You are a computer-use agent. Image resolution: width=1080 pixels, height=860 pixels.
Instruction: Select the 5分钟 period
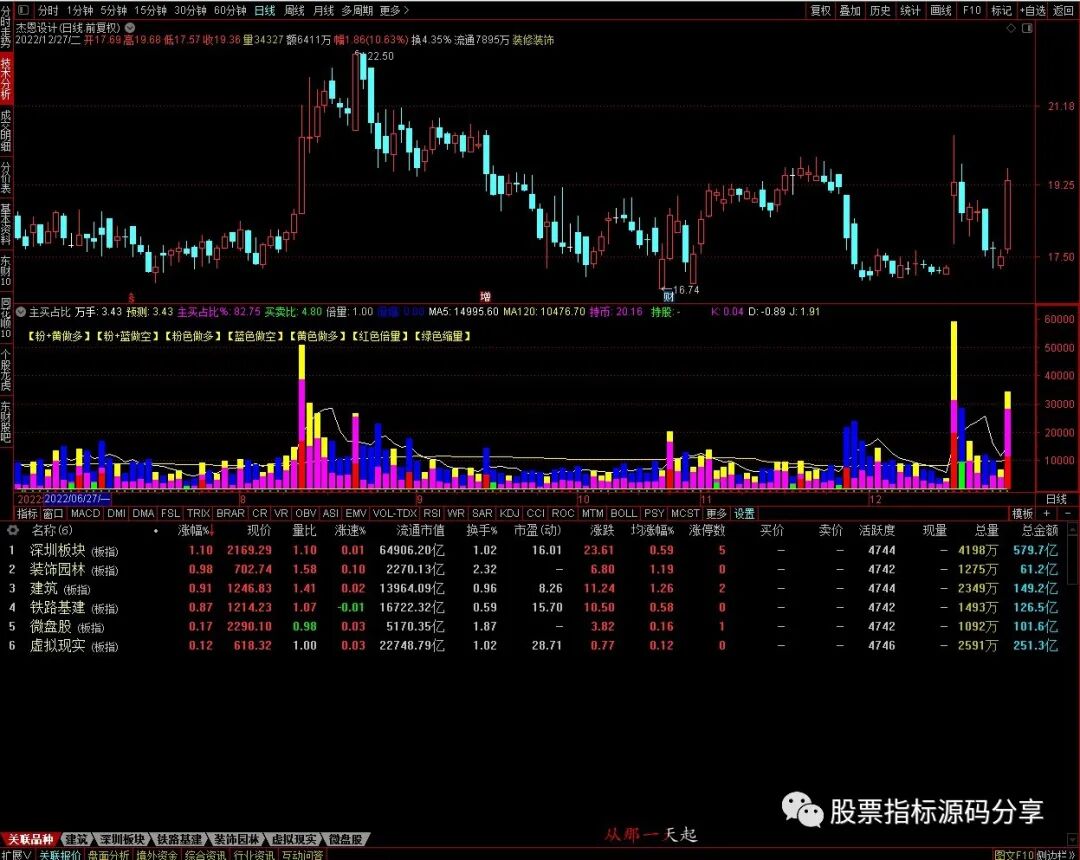click(113, 10)
